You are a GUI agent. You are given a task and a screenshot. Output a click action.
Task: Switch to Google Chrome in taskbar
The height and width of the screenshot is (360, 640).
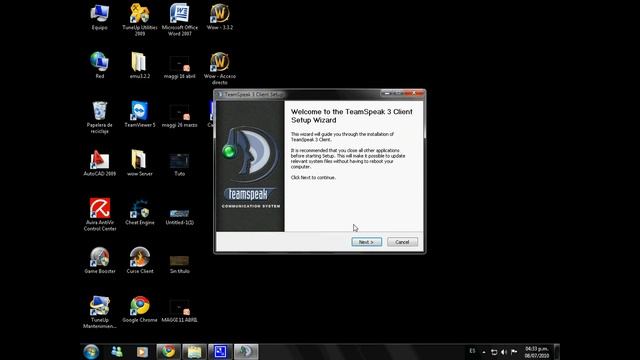168,351
